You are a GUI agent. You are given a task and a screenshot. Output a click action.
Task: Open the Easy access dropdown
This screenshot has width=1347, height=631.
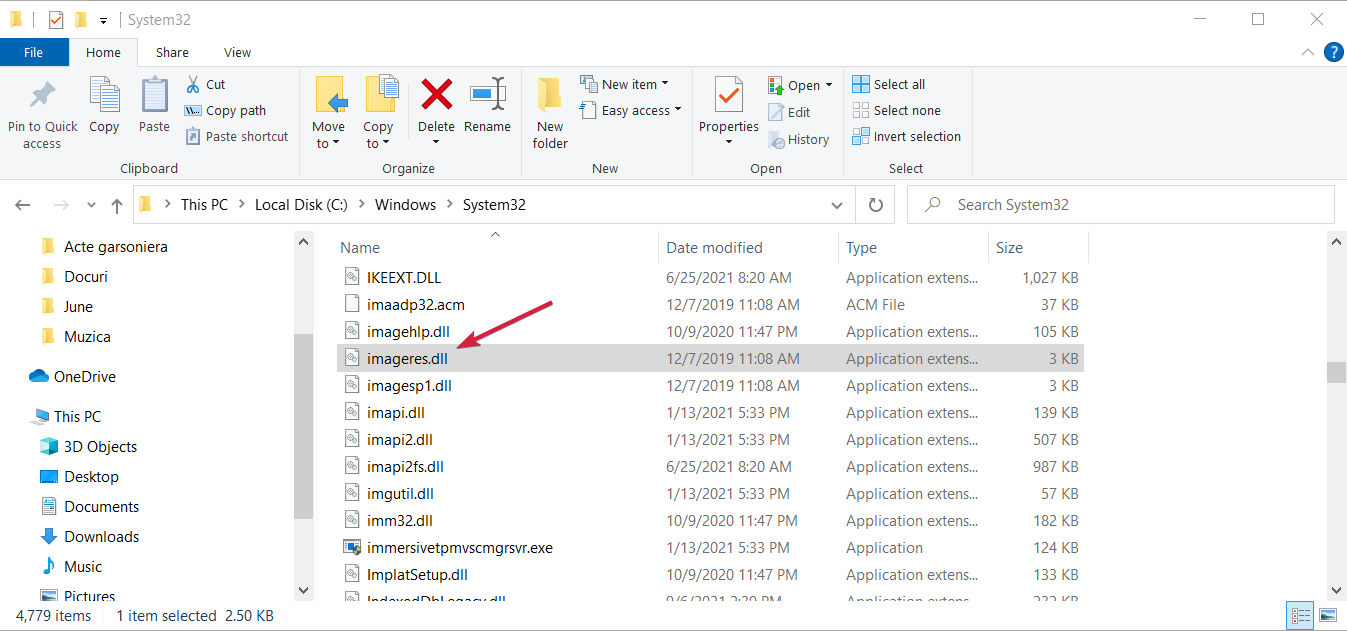(x=631, y=110)
